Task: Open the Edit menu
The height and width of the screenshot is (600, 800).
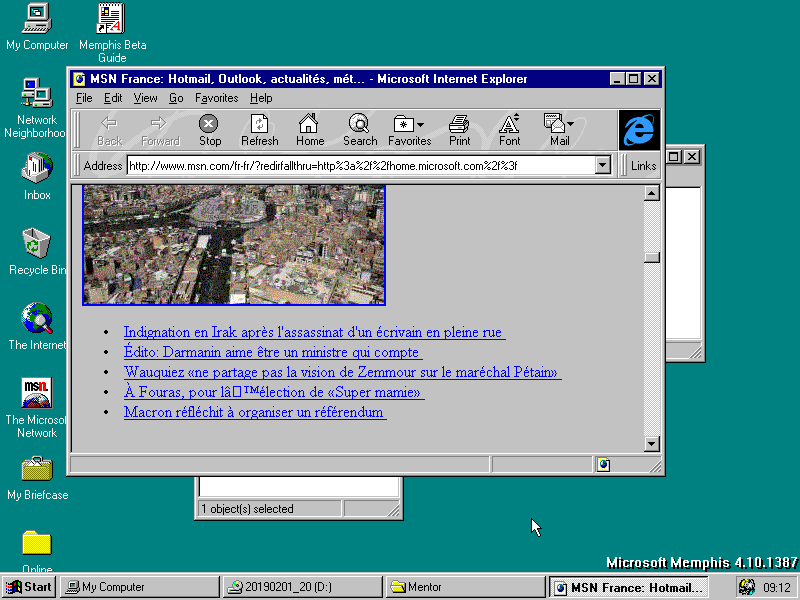Action: [x=113, y=98]
